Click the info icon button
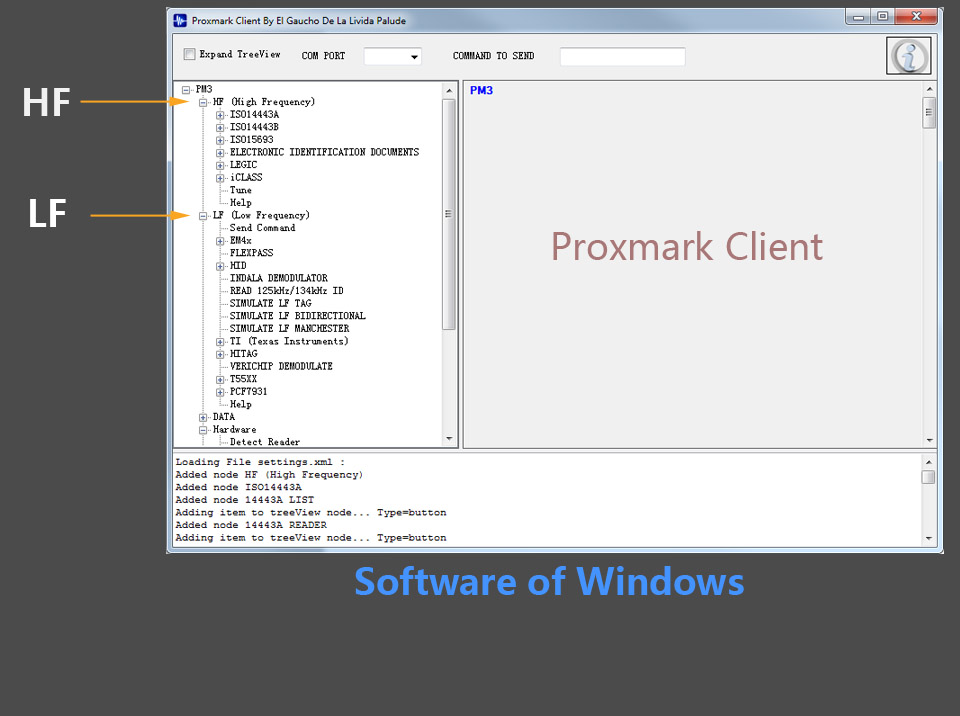960x716 pixels. [909, 56]
